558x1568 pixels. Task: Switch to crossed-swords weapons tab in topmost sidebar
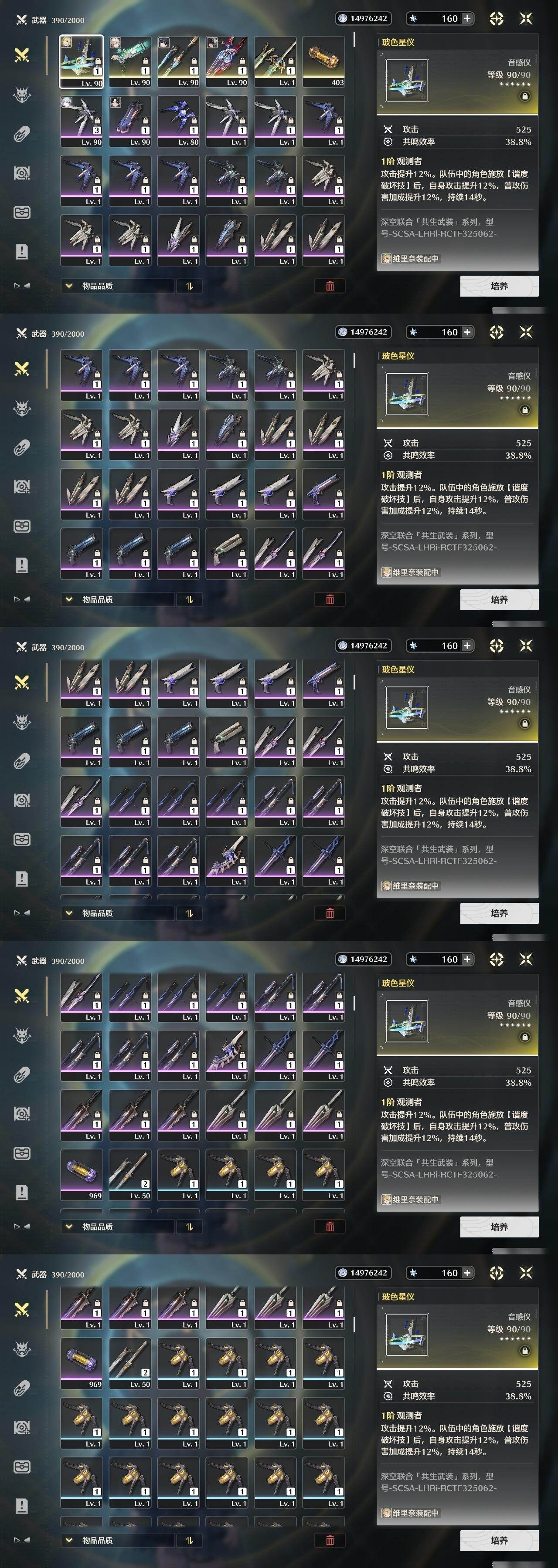point(22,55)
